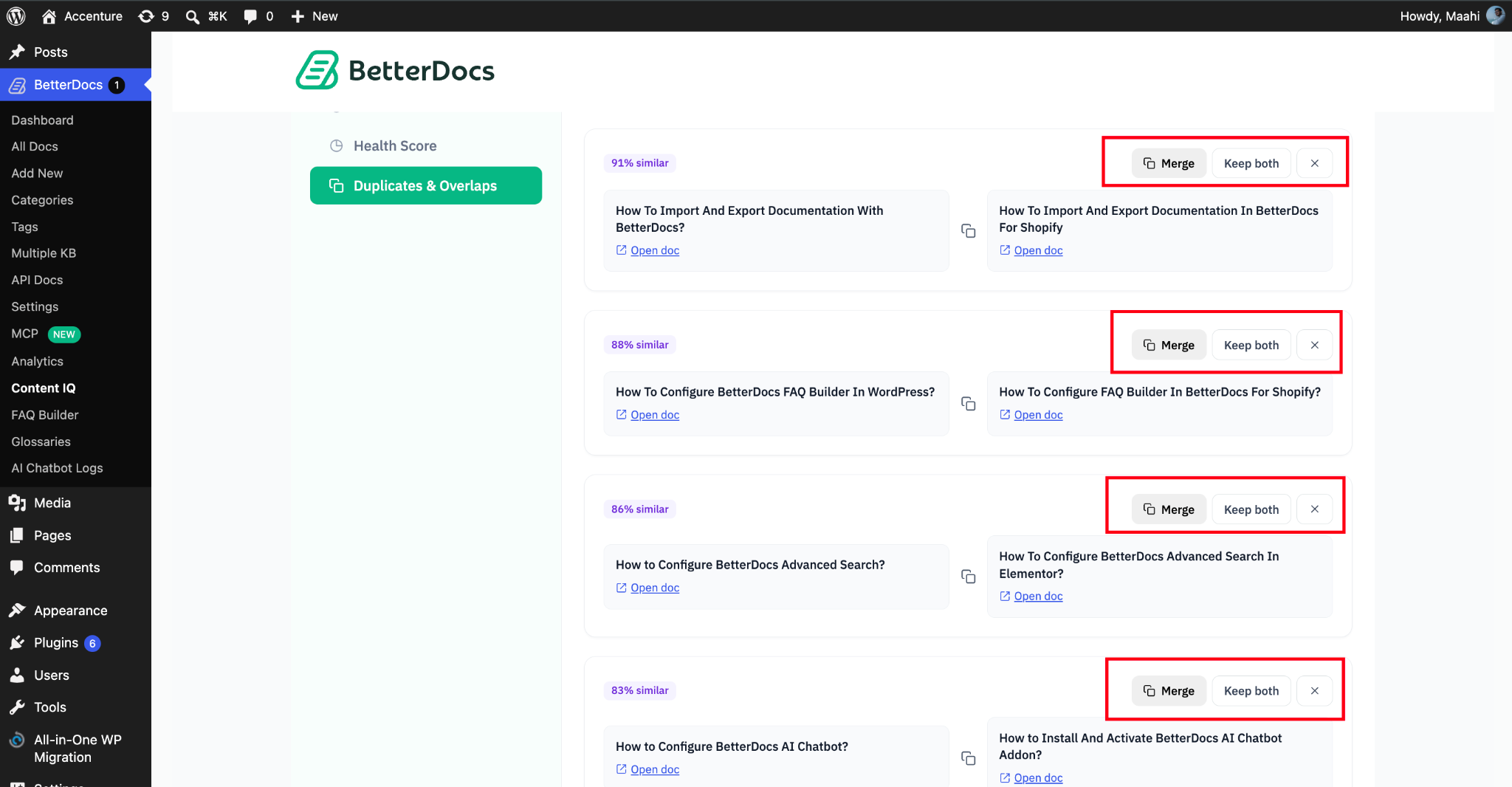The height and width of the screenshot is (787, 1512).
Task: Open doc for Configure BetterDocs AI Chatbot
Action: coord(647,769)
